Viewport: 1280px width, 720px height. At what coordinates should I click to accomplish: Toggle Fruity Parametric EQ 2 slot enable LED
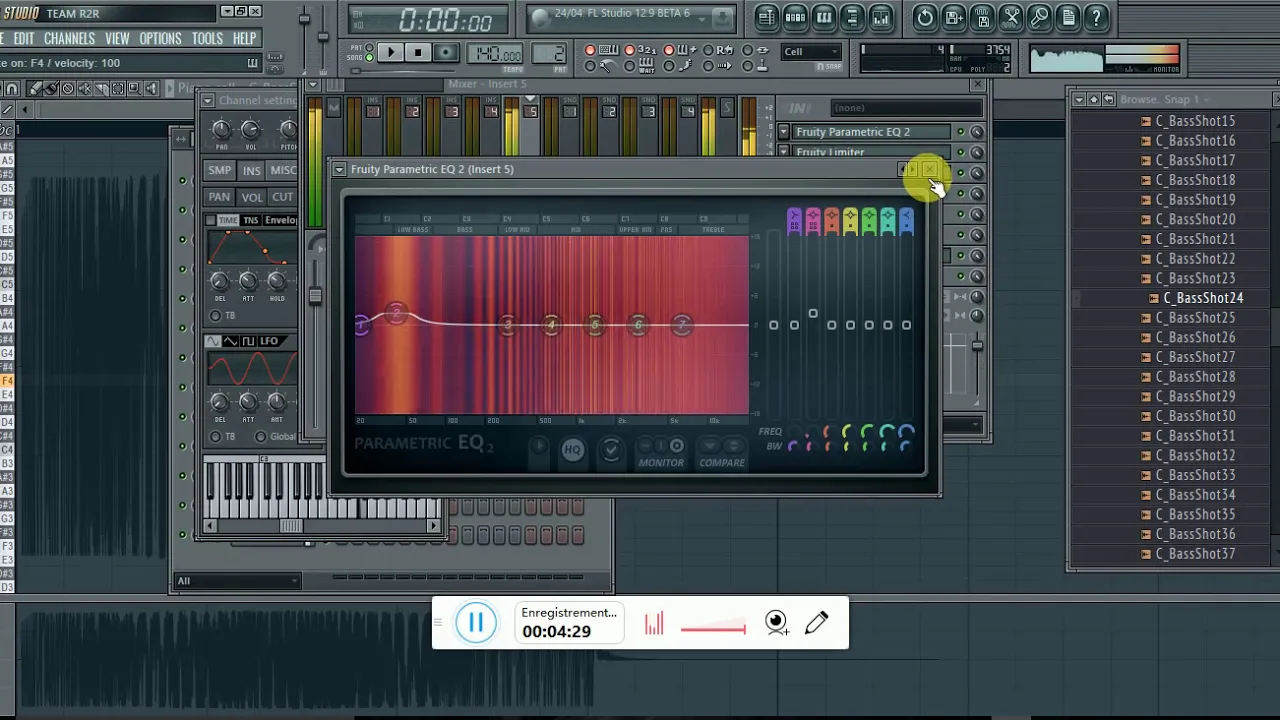(961, 132)
